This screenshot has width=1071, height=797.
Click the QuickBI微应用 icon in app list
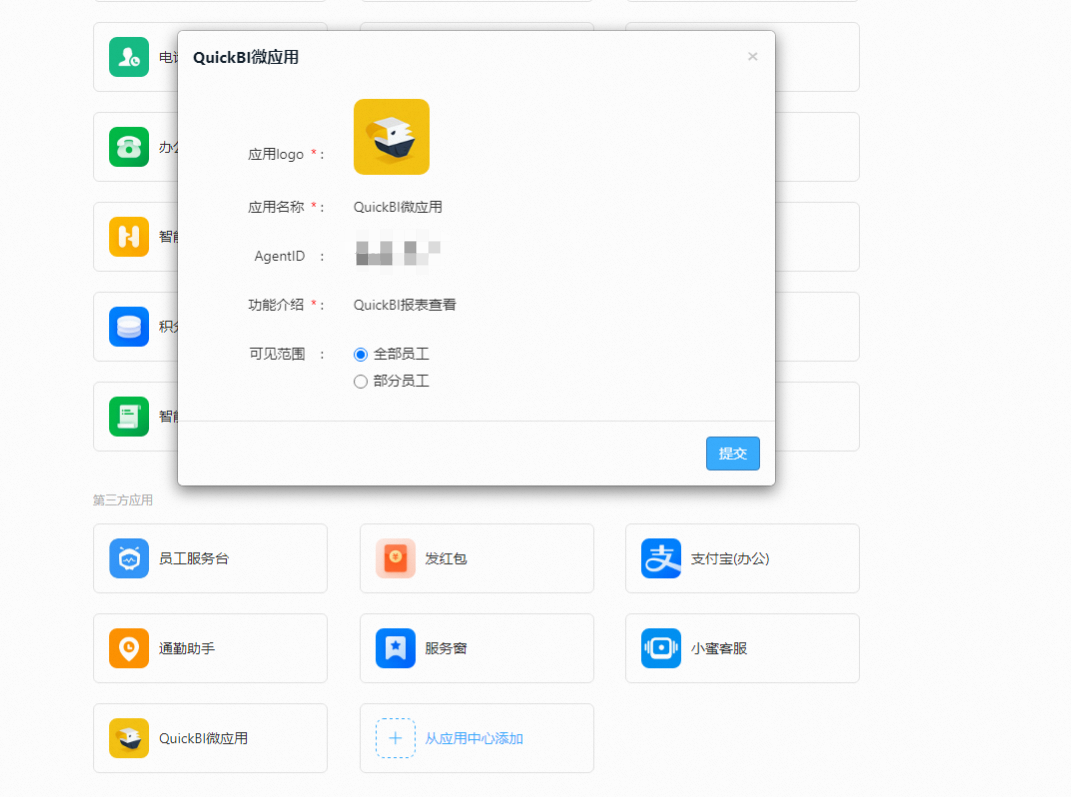coord(129,738)
